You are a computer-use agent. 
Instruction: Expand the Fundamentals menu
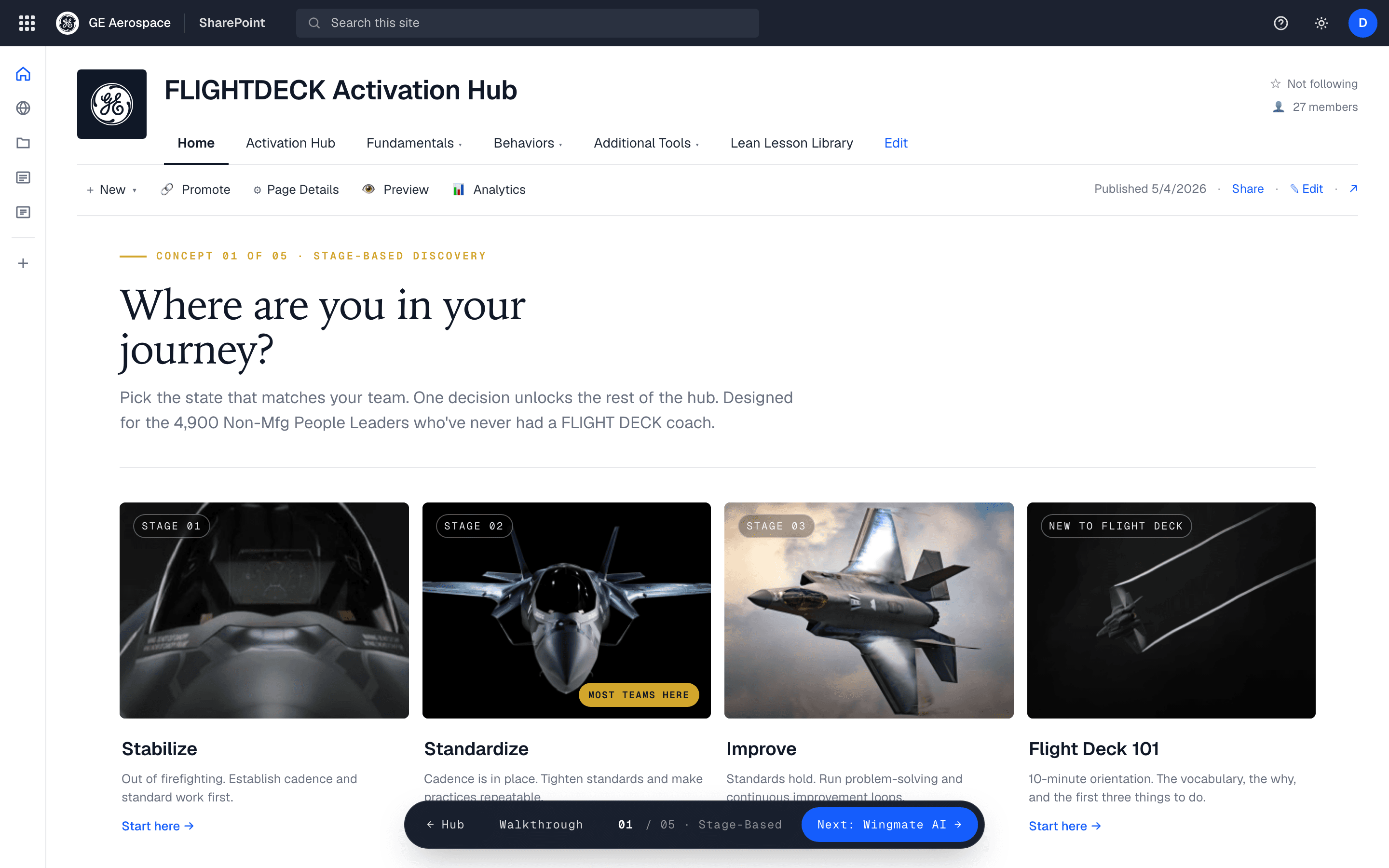[414, 143]
